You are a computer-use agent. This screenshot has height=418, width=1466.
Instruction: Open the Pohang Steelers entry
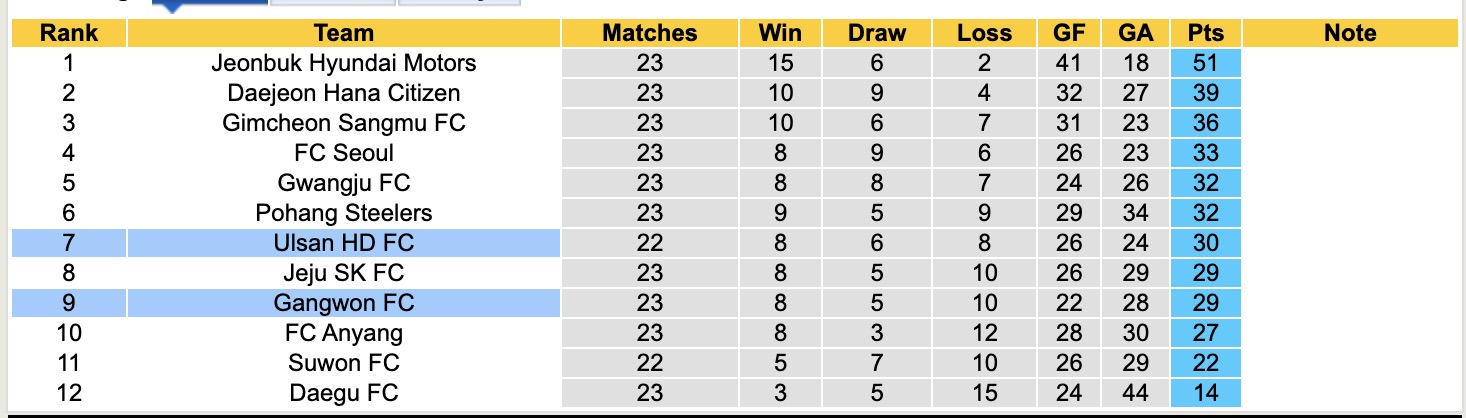(x=343, y=213)
